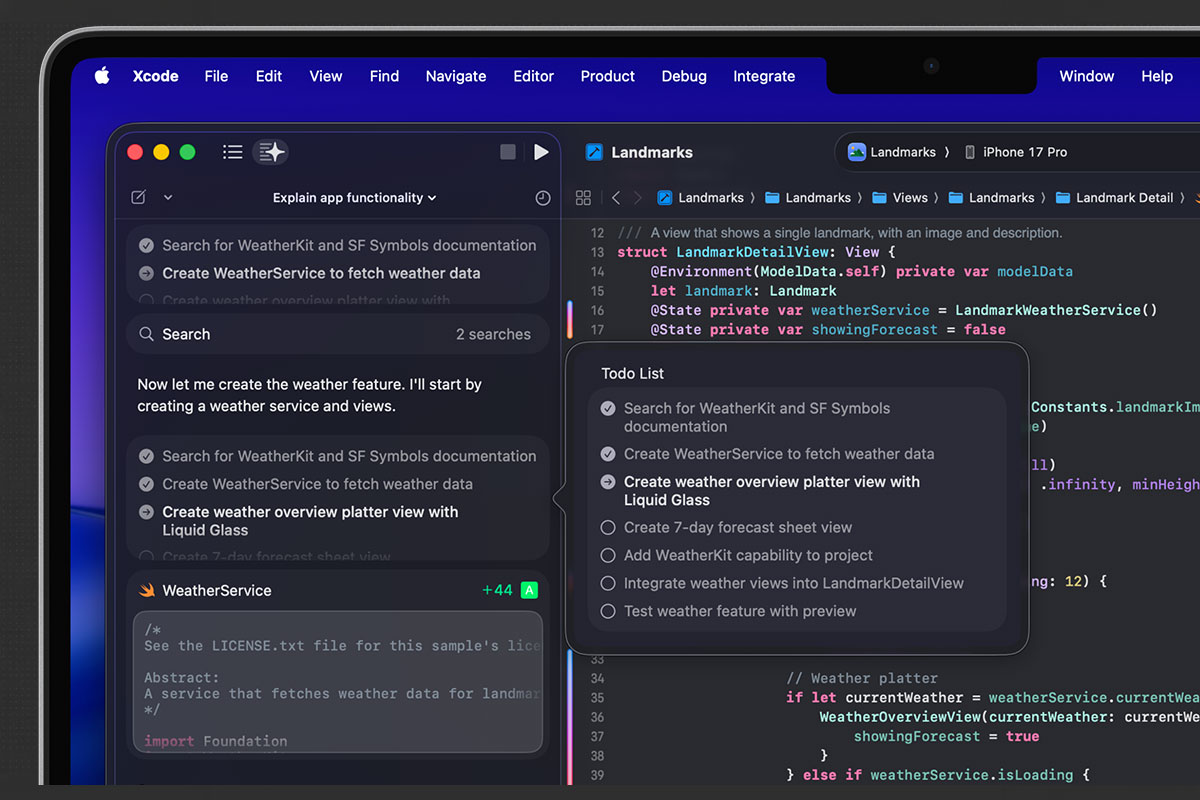Click the WeatherService code preview box
1200x800 pixels.
coord(338,682)
